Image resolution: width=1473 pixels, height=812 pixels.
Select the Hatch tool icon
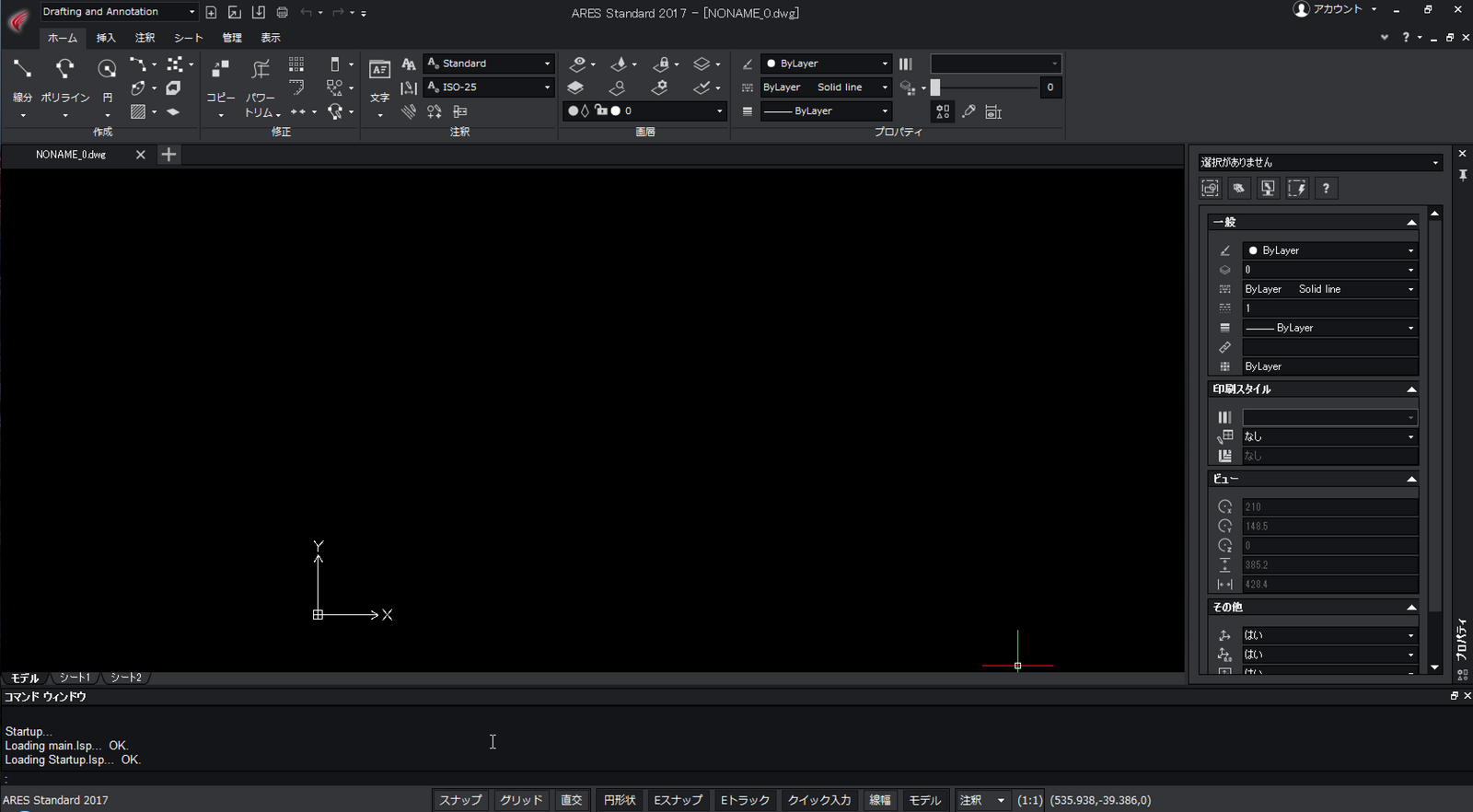pos(138,111)
